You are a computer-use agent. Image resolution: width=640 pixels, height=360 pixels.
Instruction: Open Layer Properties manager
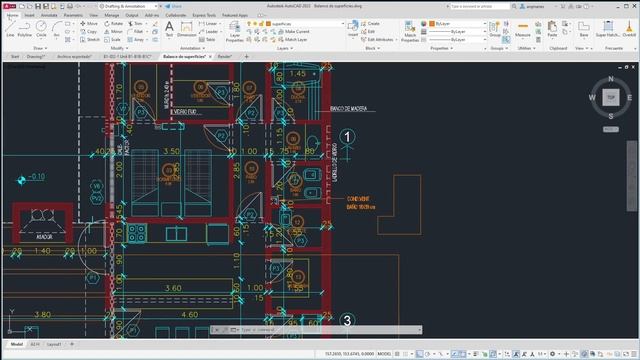(x=235, y=31)
